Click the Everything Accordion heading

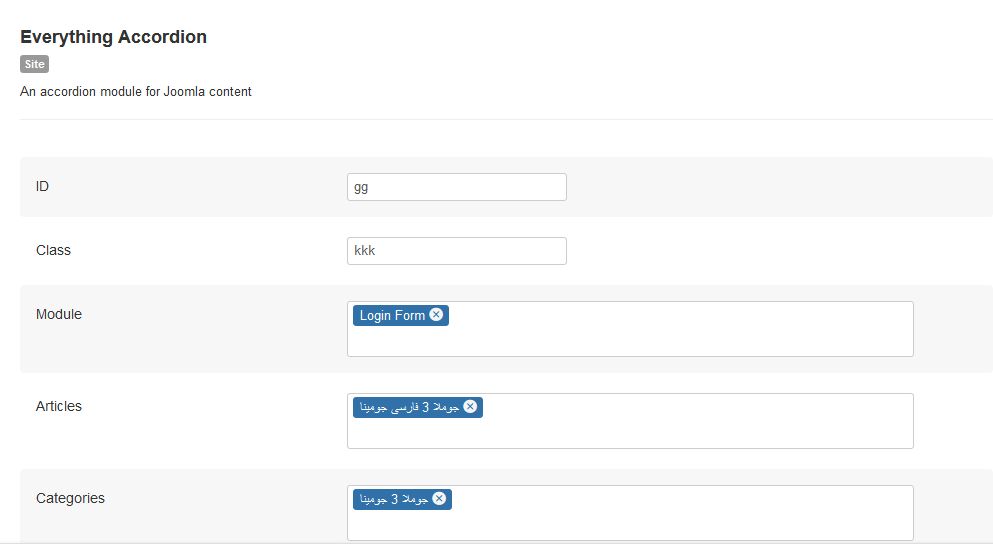click(x=113, y=37)
